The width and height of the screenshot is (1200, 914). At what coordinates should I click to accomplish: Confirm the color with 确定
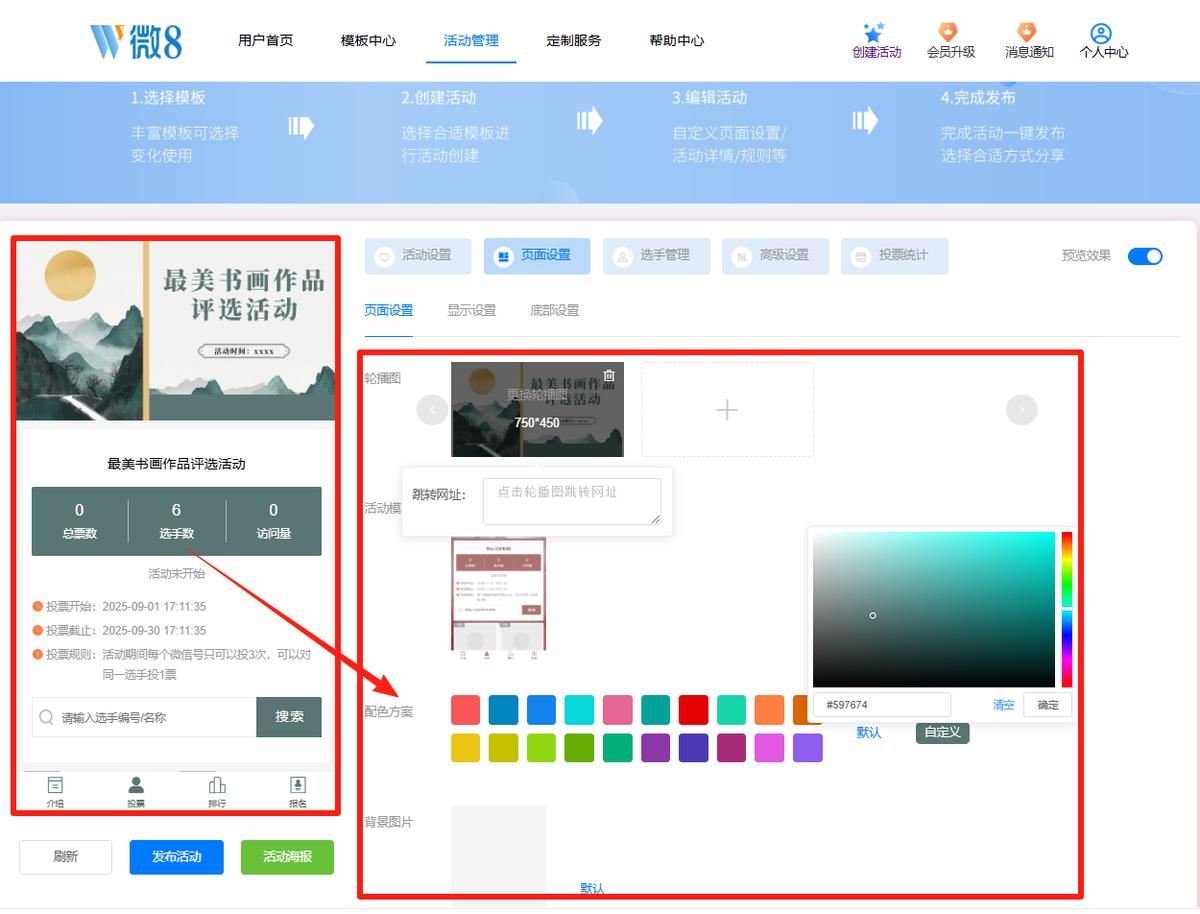point(1048,705)
